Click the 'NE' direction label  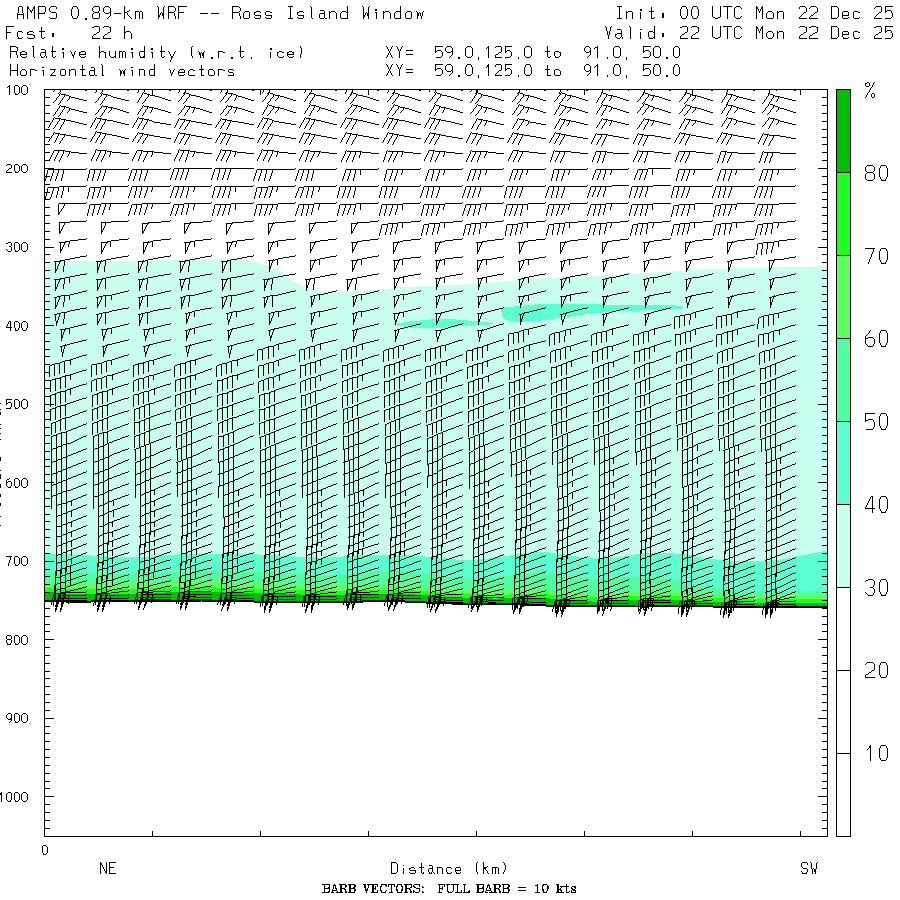[108, 868]
